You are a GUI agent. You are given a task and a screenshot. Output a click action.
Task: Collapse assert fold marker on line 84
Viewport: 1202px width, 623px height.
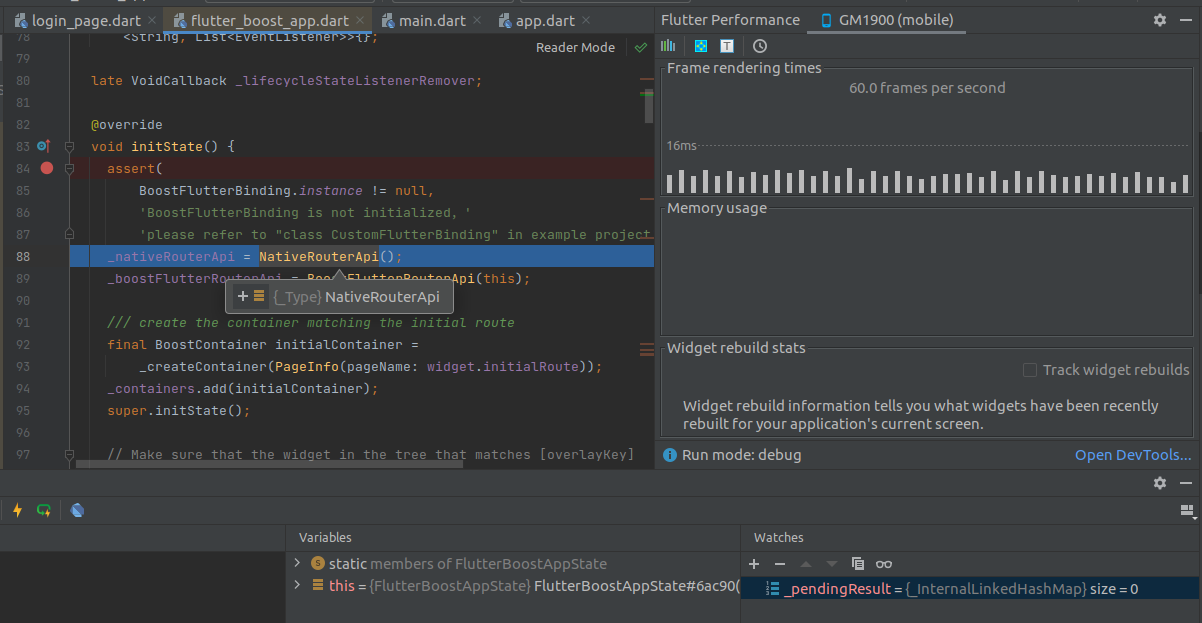(x=70, y=168)
